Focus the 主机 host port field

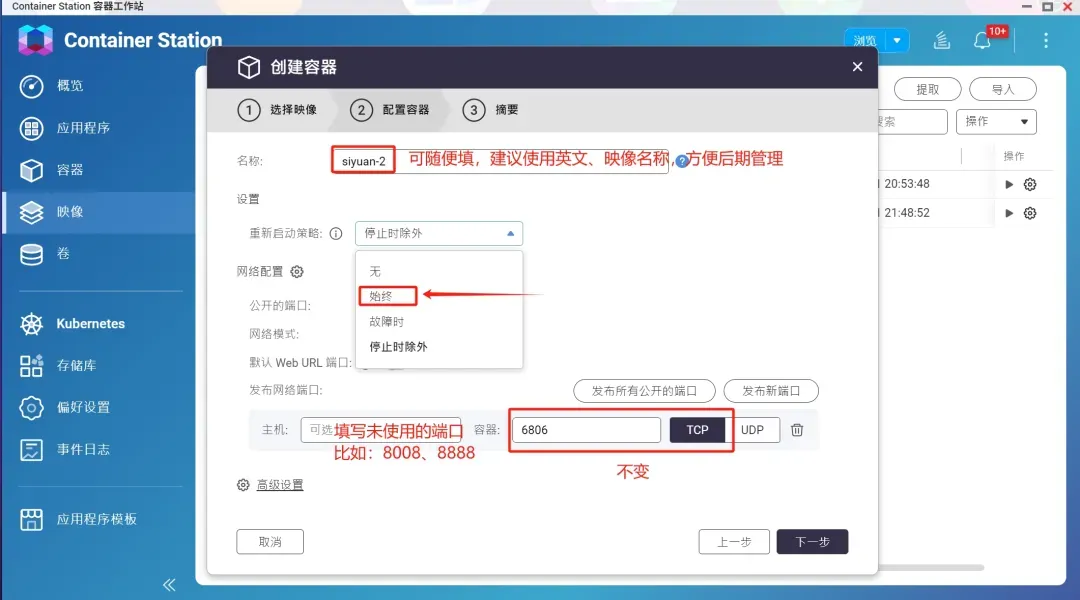(381, 430)
